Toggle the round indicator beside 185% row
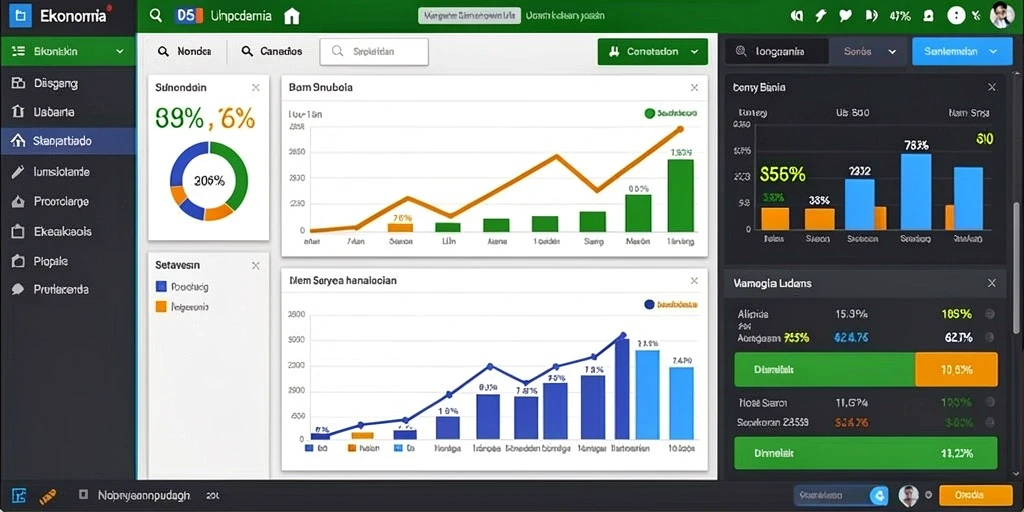The image size is (1024, 512). 989,314
